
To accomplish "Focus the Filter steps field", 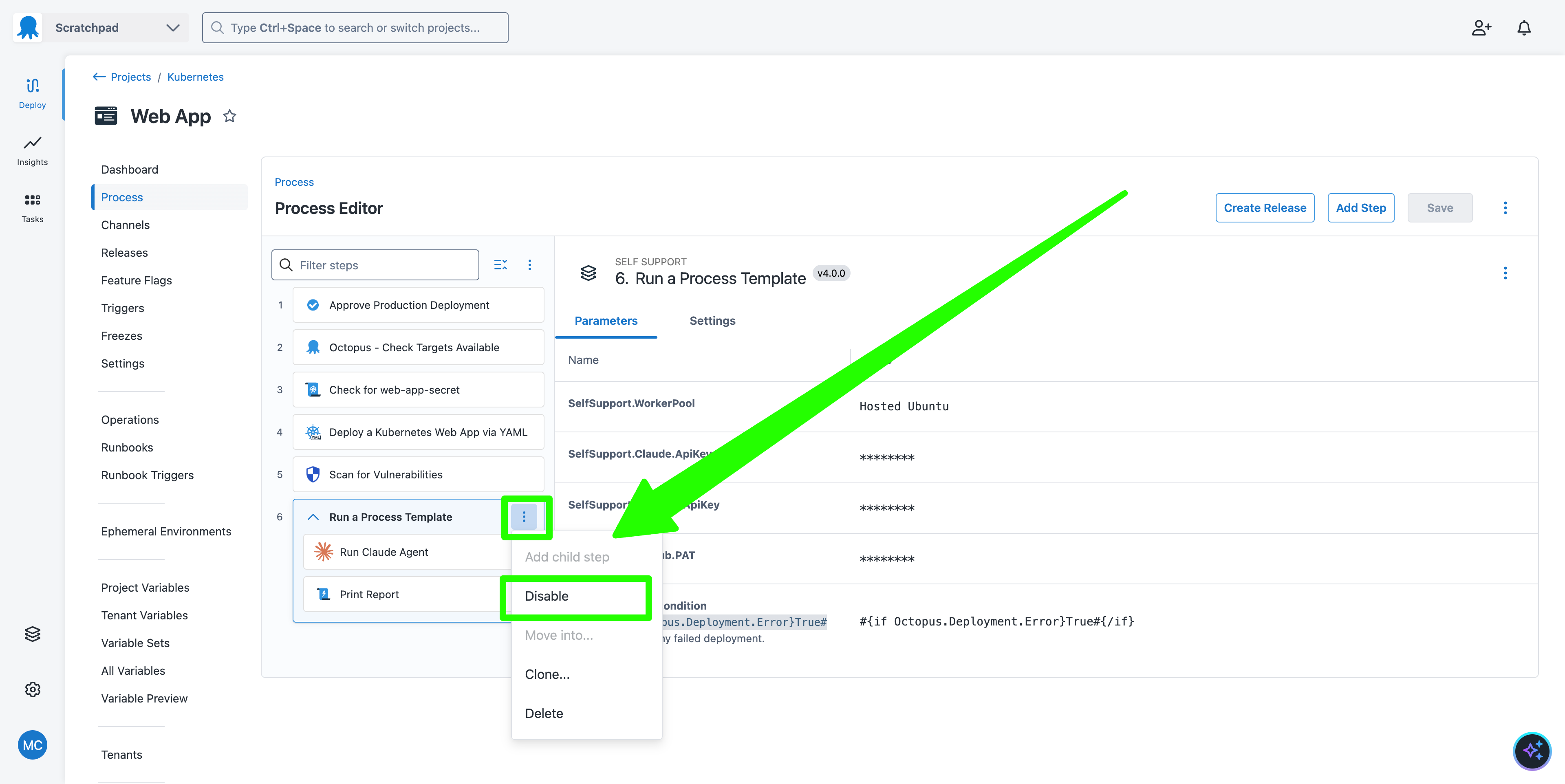I will point(375,265).
